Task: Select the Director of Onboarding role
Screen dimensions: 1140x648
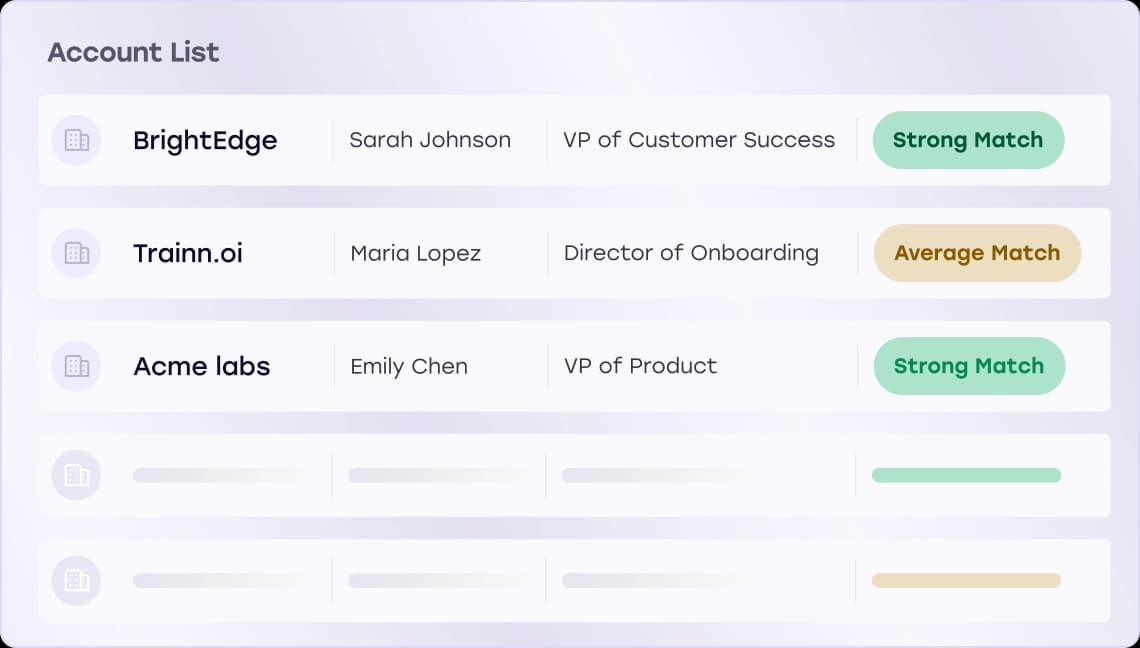Action: click(x=689, y=253)
